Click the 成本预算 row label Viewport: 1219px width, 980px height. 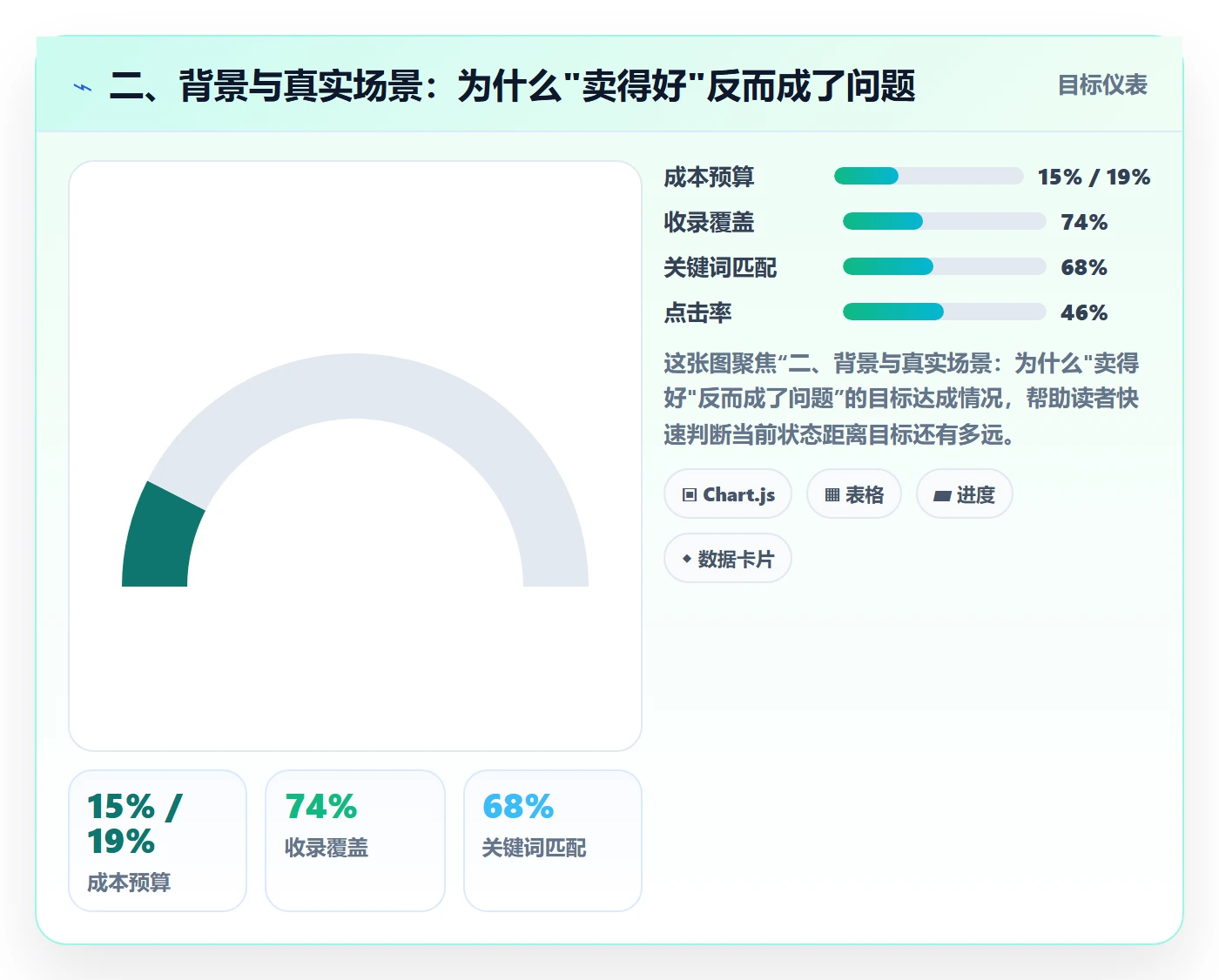click(709, 177)
